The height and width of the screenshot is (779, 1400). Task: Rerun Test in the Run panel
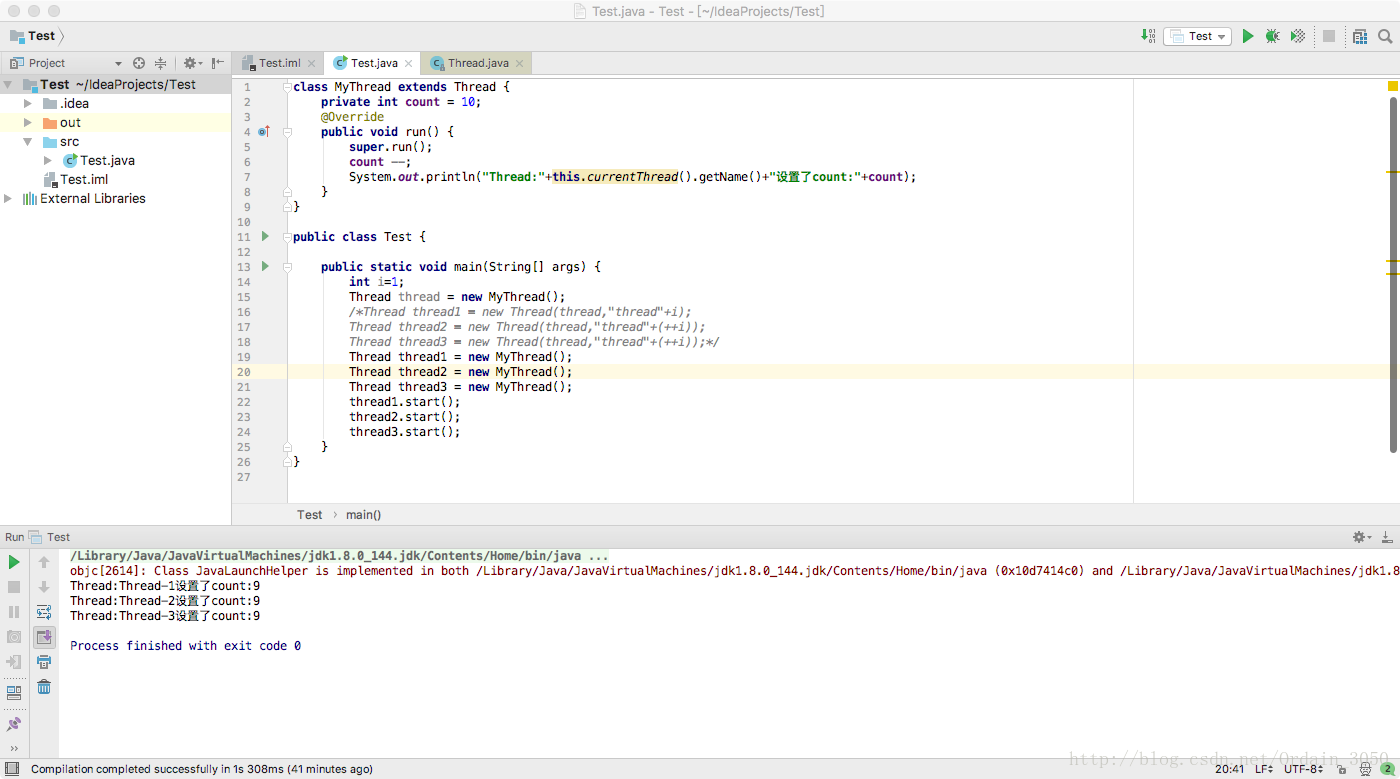pyautogui.click(x=14, y=563)
